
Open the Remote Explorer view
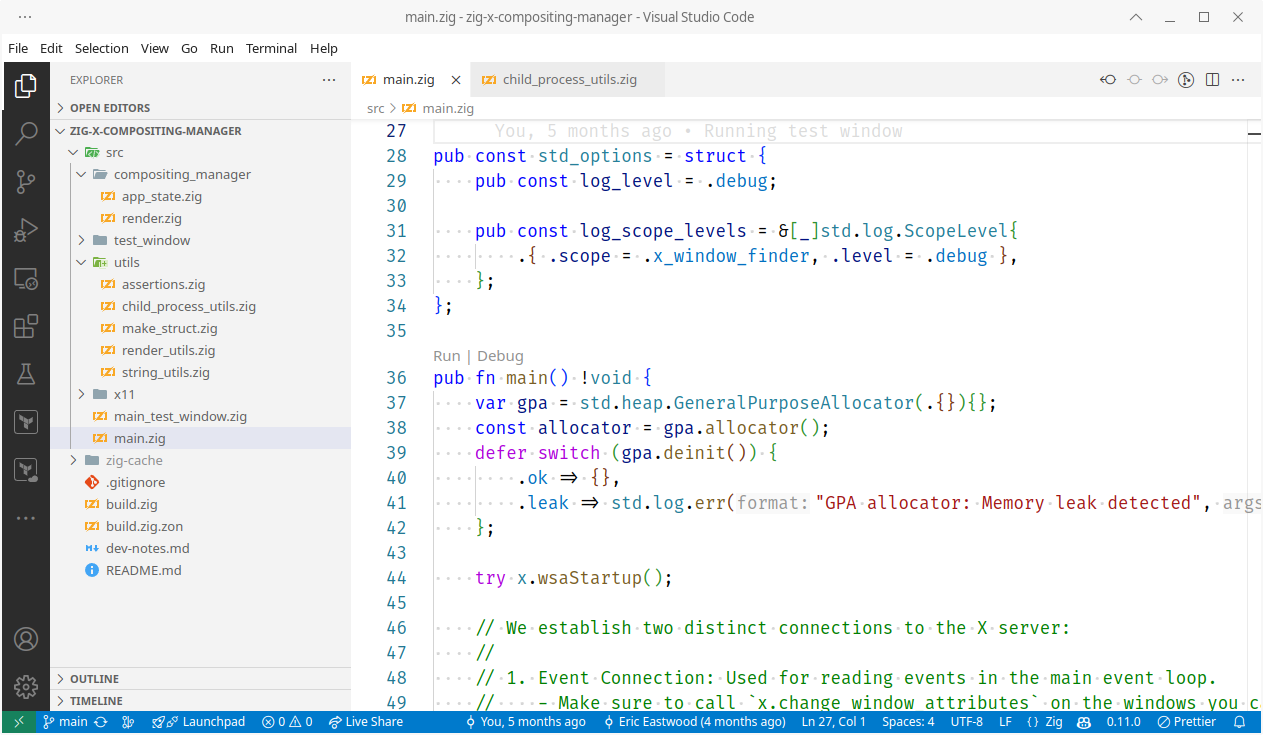(26, 278)
